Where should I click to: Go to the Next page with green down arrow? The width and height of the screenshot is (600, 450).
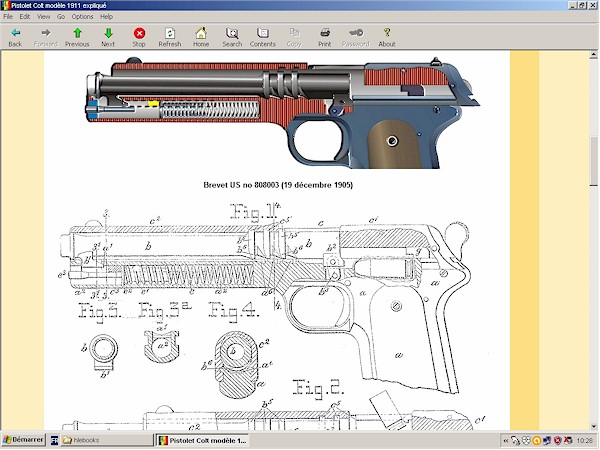pyautogui.click(x=108, y=37)
